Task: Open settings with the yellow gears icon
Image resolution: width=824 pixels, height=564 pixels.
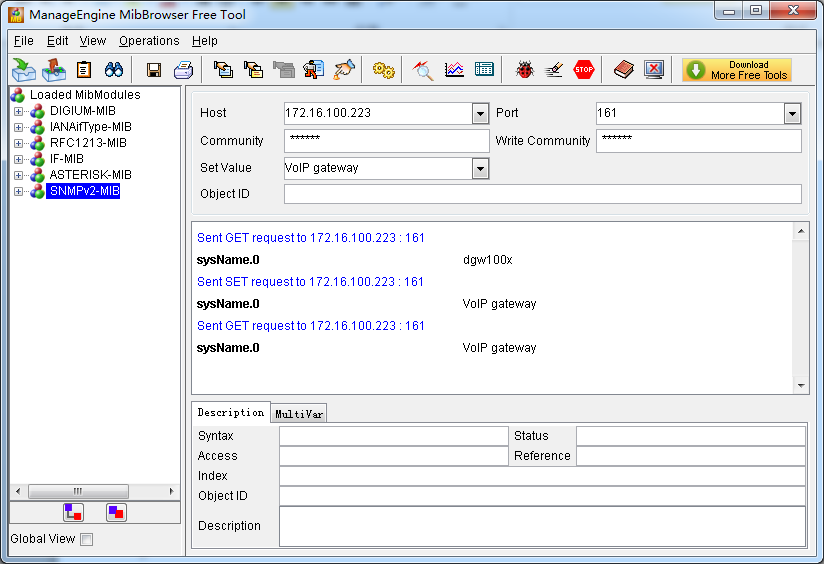Action: (384, 70)
